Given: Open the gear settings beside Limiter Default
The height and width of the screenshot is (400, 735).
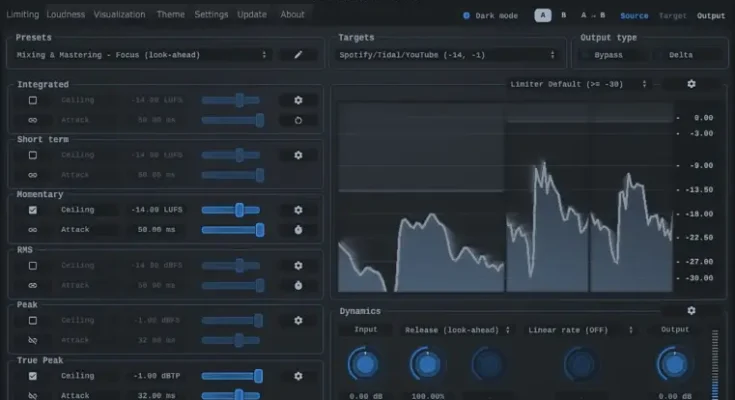Looking at the screenshot, I should [691, 84].
